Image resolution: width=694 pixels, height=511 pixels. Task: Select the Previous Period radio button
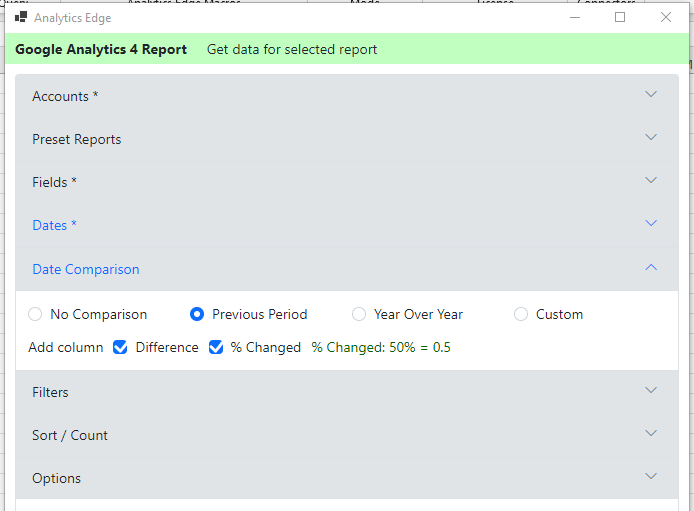click(197, 314)
